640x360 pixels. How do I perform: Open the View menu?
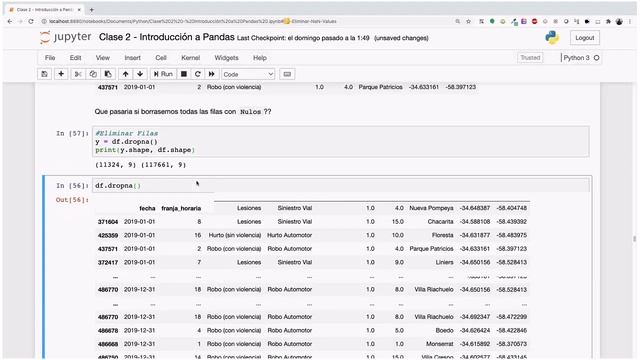click(102, 58)
